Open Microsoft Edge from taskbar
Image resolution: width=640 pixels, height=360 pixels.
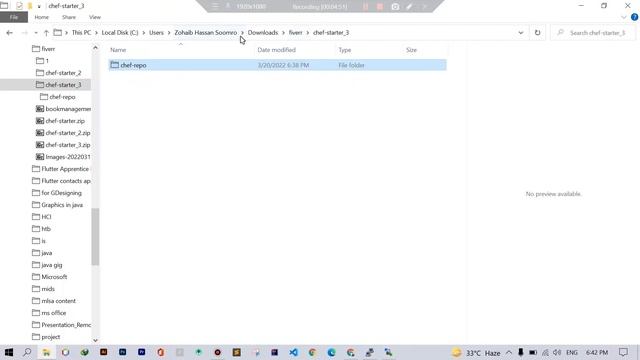(x=331, y=352)
